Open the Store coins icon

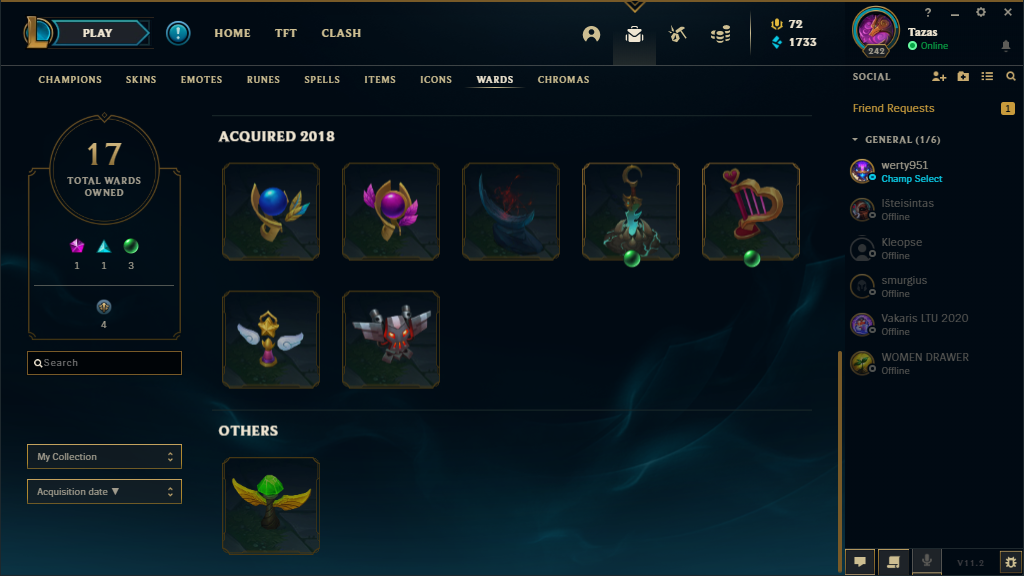720,34
